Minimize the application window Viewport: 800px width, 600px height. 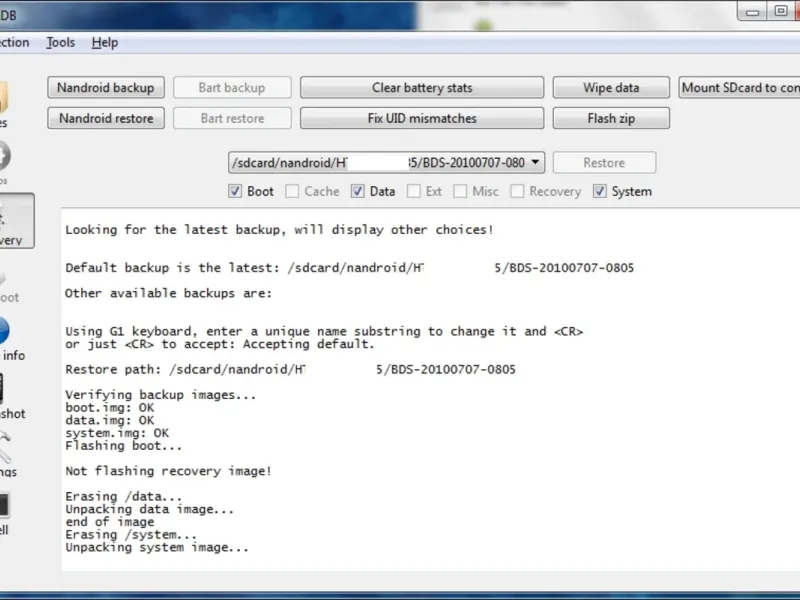coord(753,11)
